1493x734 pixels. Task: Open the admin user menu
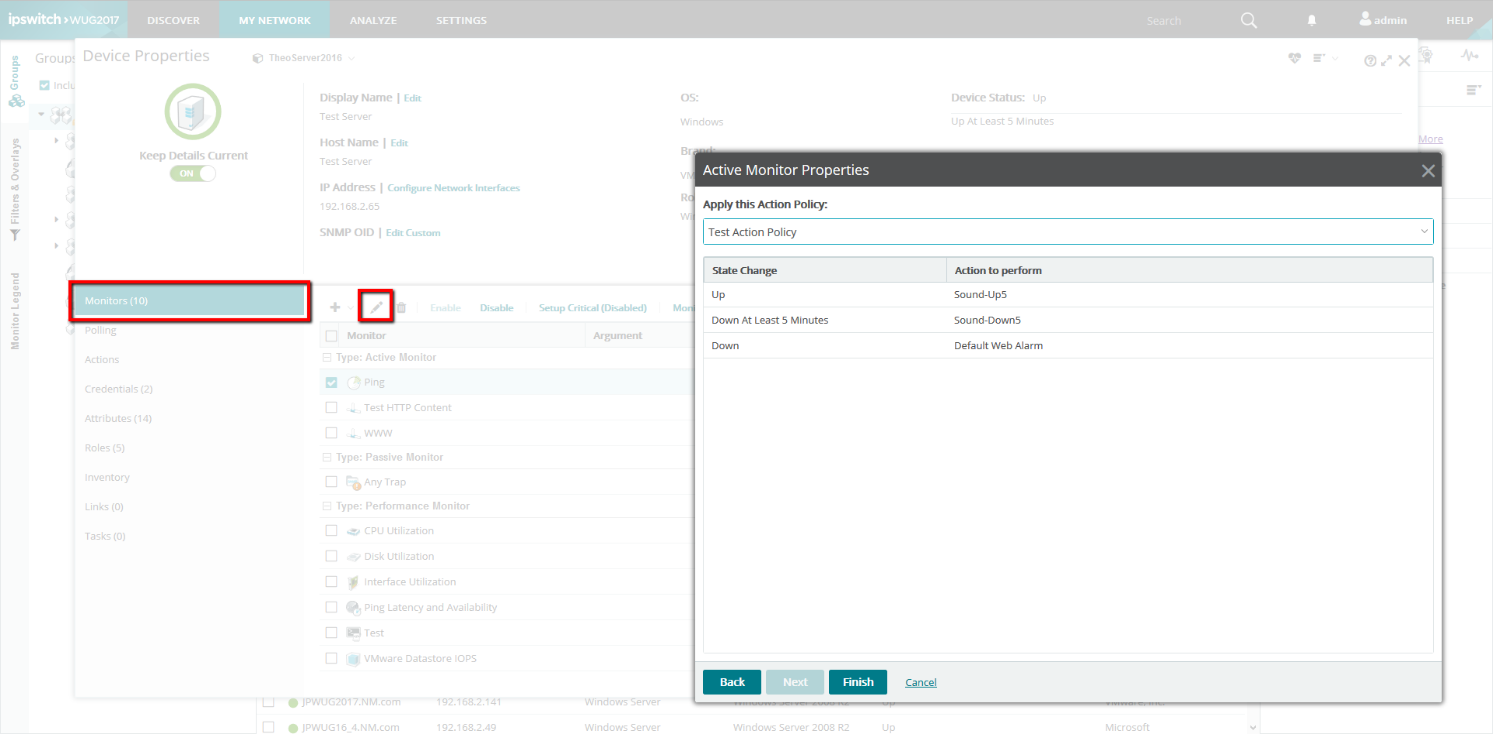[x=1383, y=20]
